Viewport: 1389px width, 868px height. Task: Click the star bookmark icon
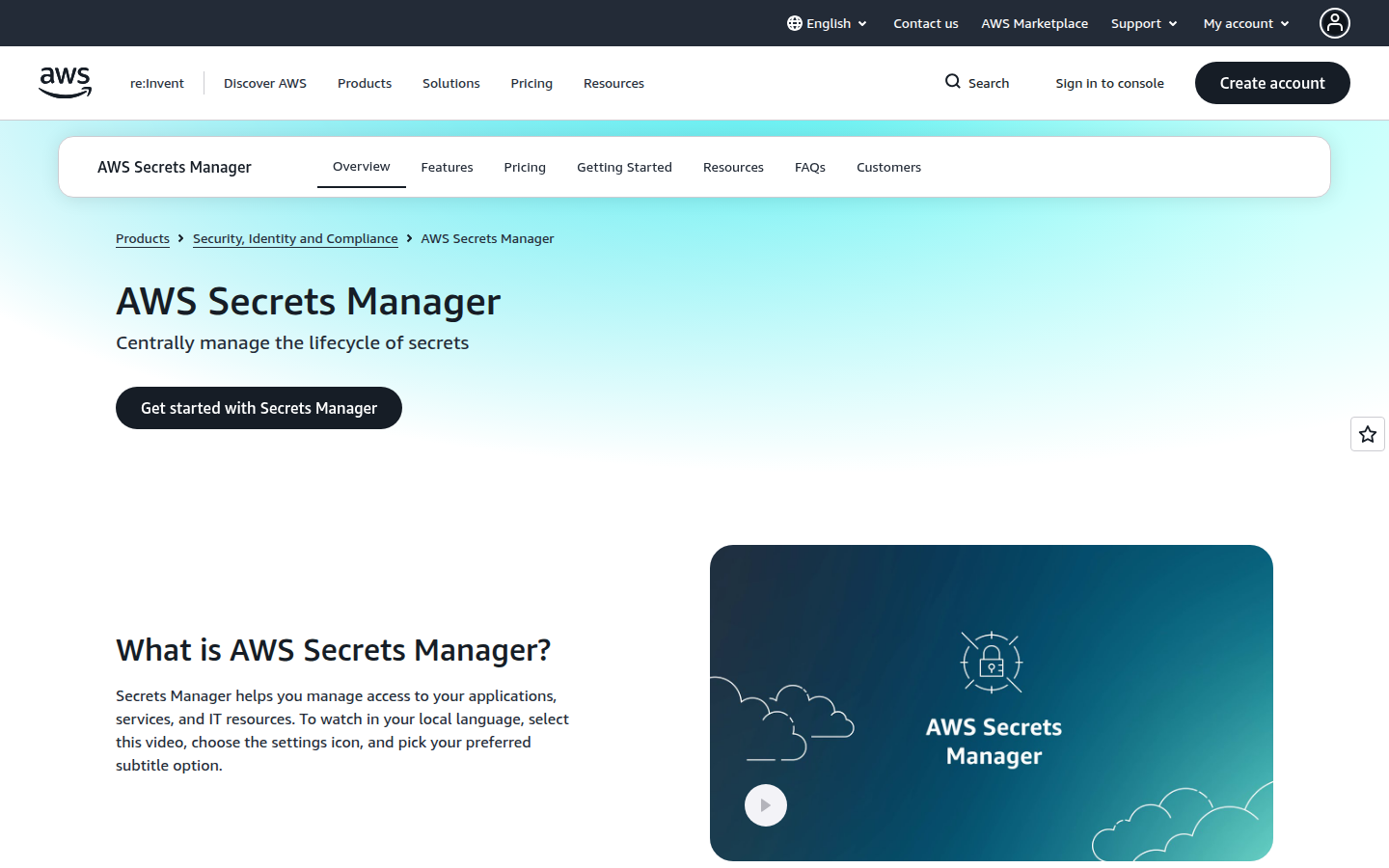(x=1368, y=434)
